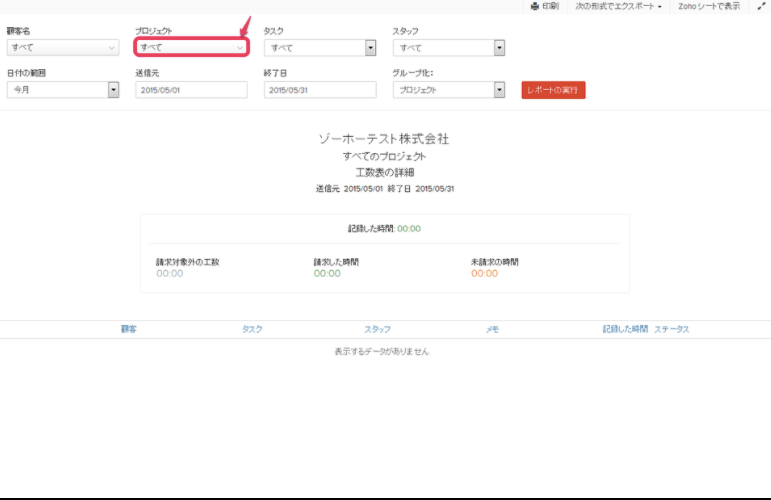Image resolution: width=771 pixels, height=500 pixels.
Task: Sort by the 顧客 column header
Action: point(129,329)
